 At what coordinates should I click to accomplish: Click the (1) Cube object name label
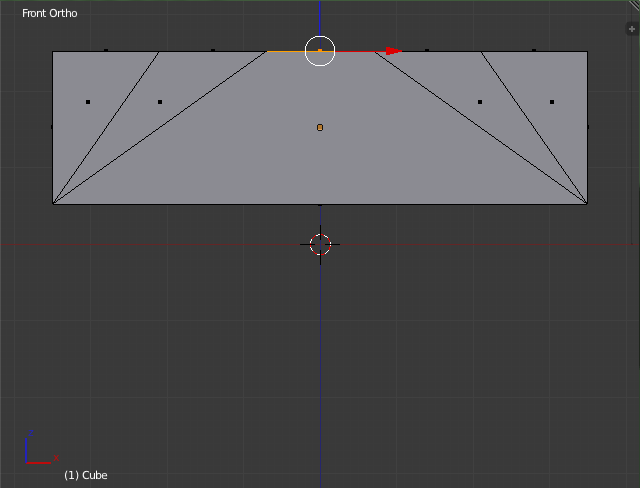coord(85,475)
